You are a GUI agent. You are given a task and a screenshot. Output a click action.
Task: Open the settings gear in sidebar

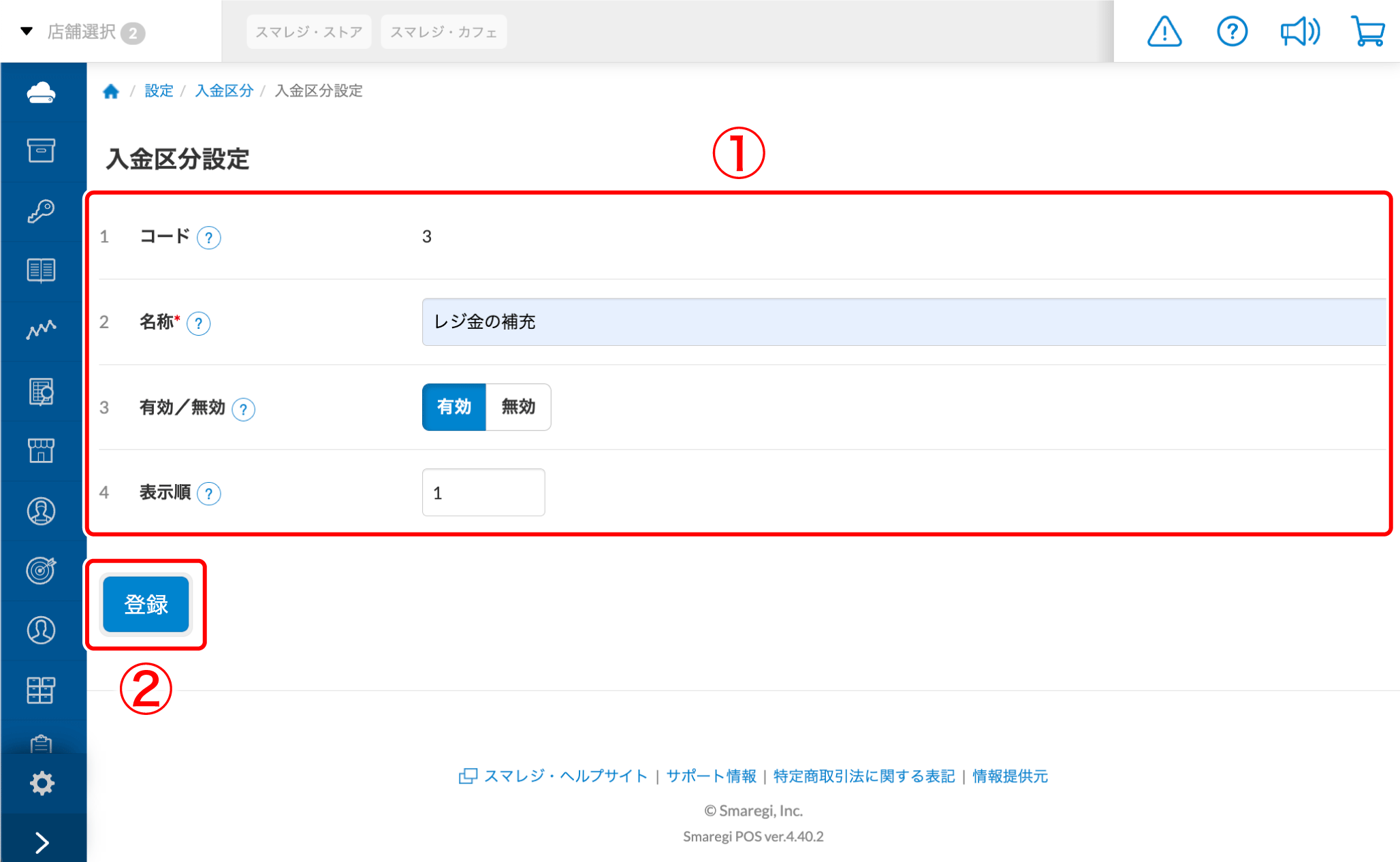[x=42, y=783]
